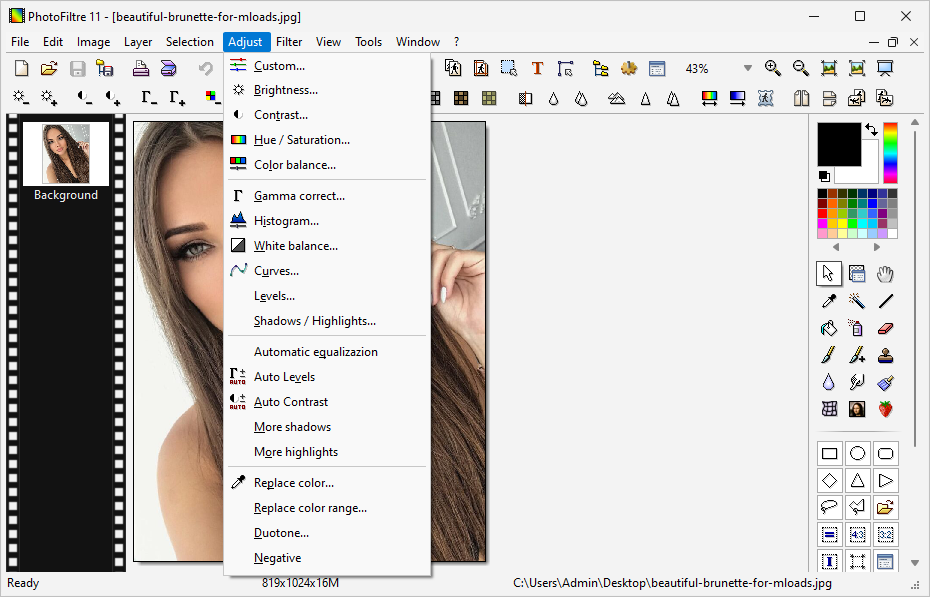Select the Airbrush spray tool
This screenshot has height=597, width=930.
point(856,327)
